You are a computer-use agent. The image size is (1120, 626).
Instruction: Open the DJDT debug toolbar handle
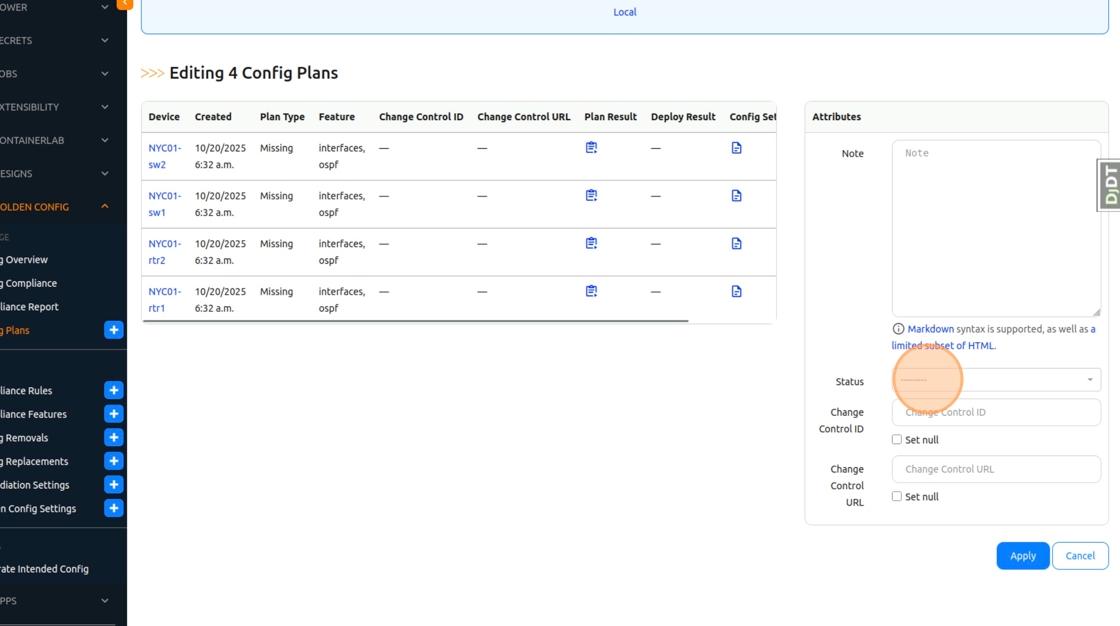1108,185
